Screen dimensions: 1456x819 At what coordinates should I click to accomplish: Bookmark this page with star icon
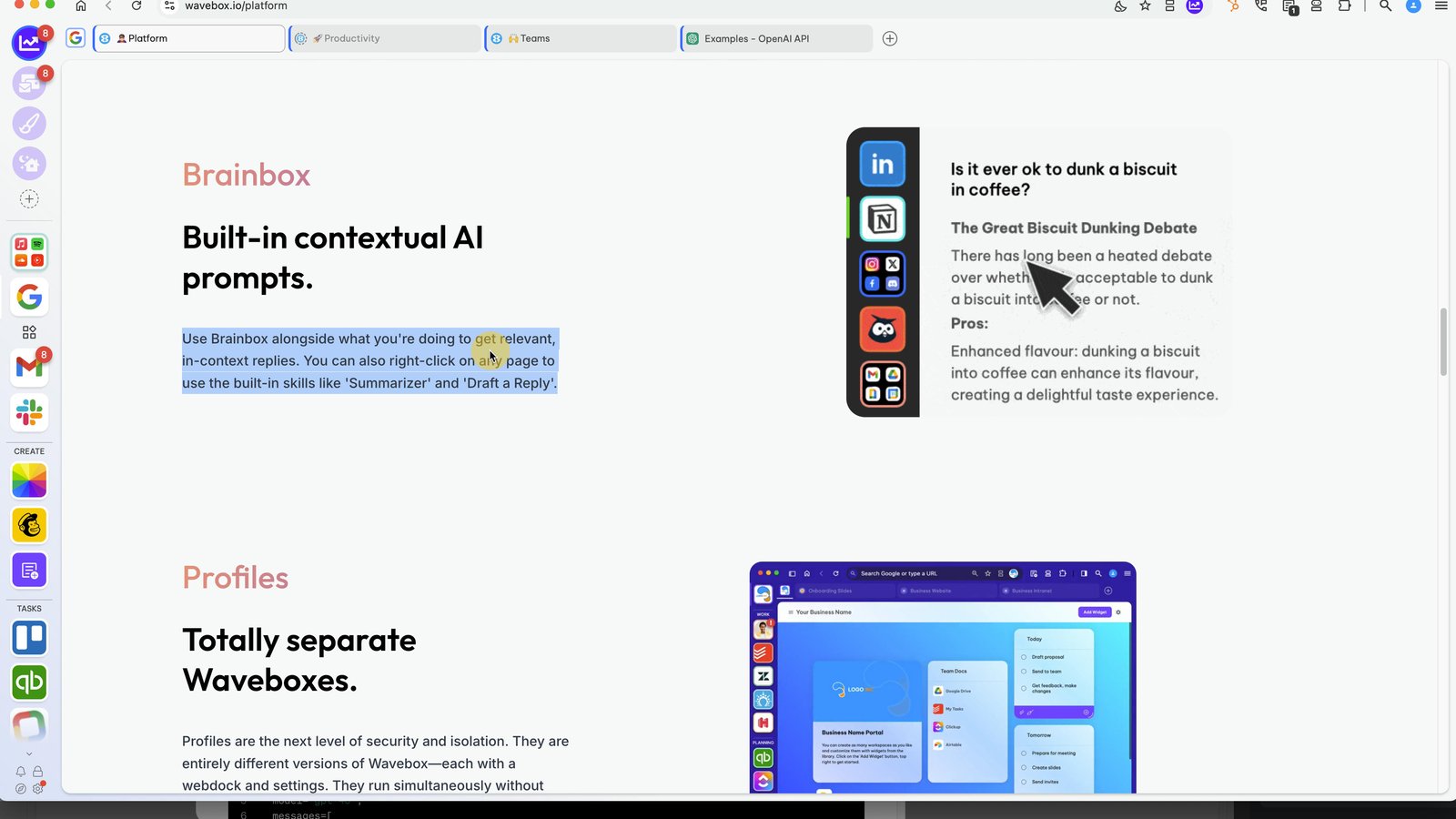tap(1146, 5)
